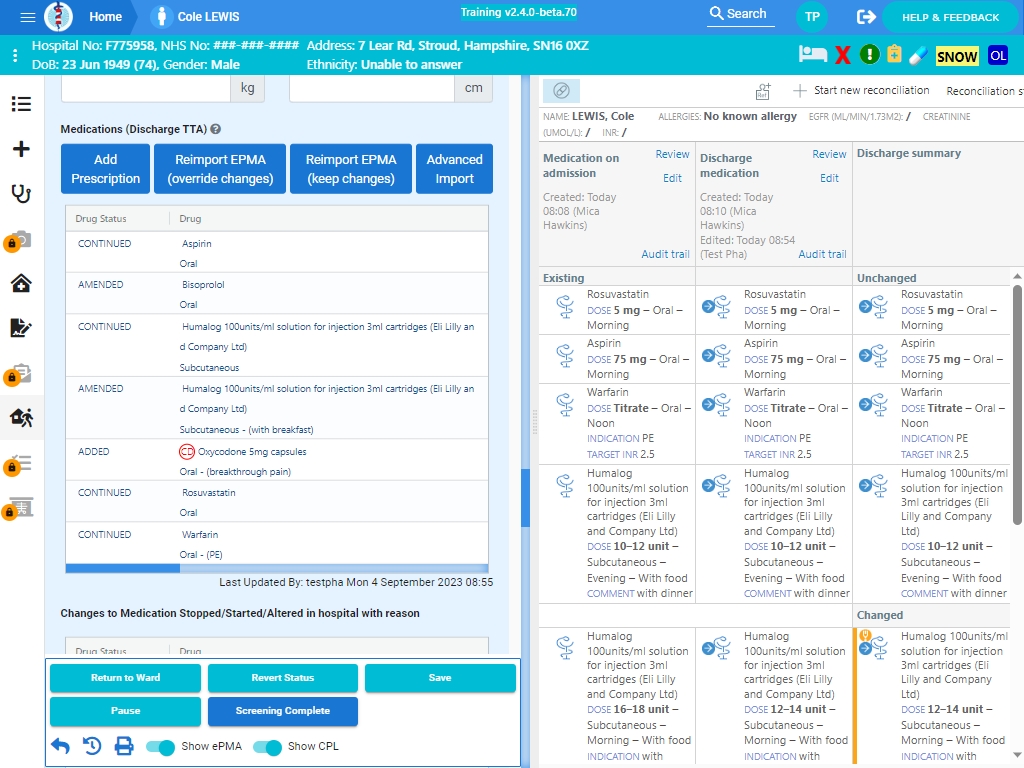
Task: Open the list view sidebar icon
Action: point(21,104)
